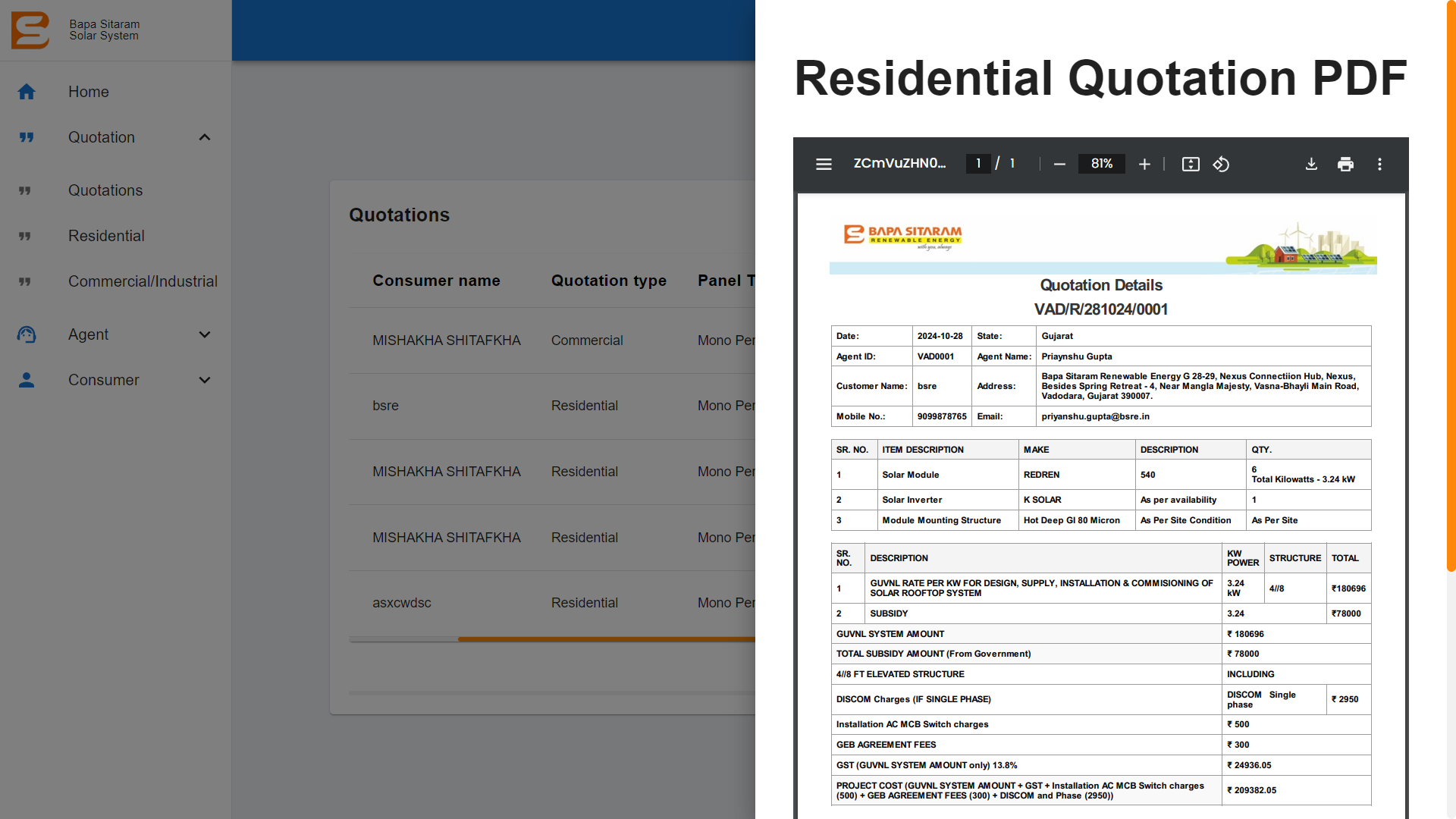Viewport: 1456px width, 819px height.
Task: Collapse the Quotation menu section
Action: (204, 137)
